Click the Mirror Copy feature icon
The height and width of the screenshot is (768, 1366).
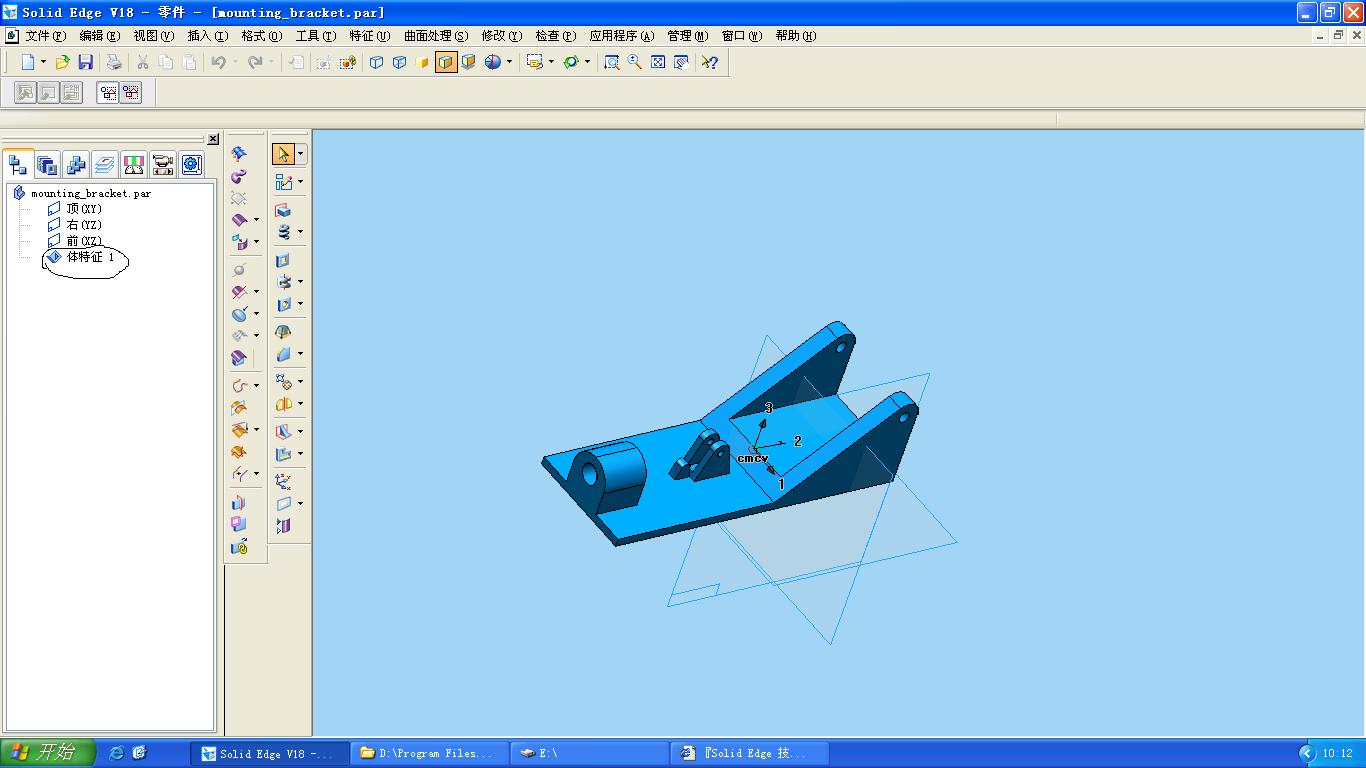[284, 404]
